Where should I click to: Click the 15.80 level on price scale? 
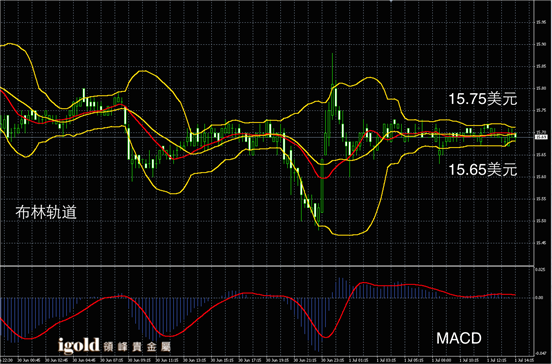pyautogui.click(x=541, y=88)
